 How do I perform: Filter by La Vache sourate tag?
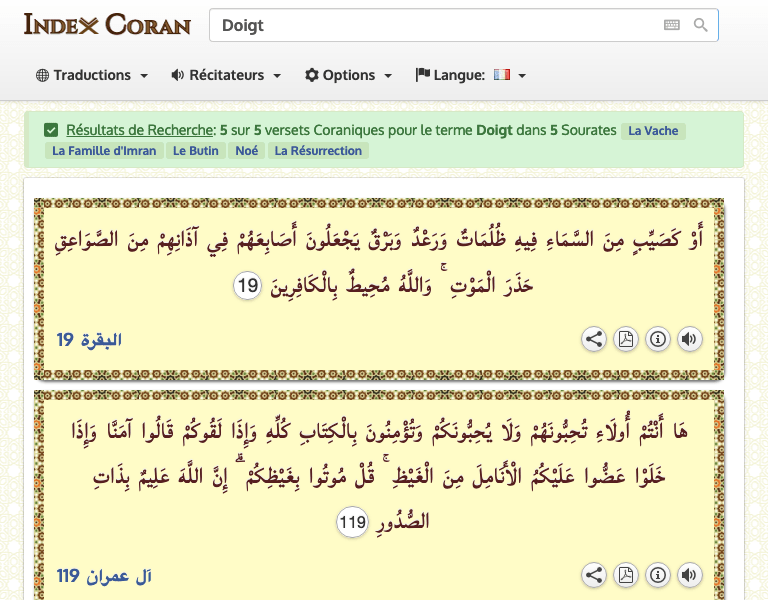pos(652,131)
